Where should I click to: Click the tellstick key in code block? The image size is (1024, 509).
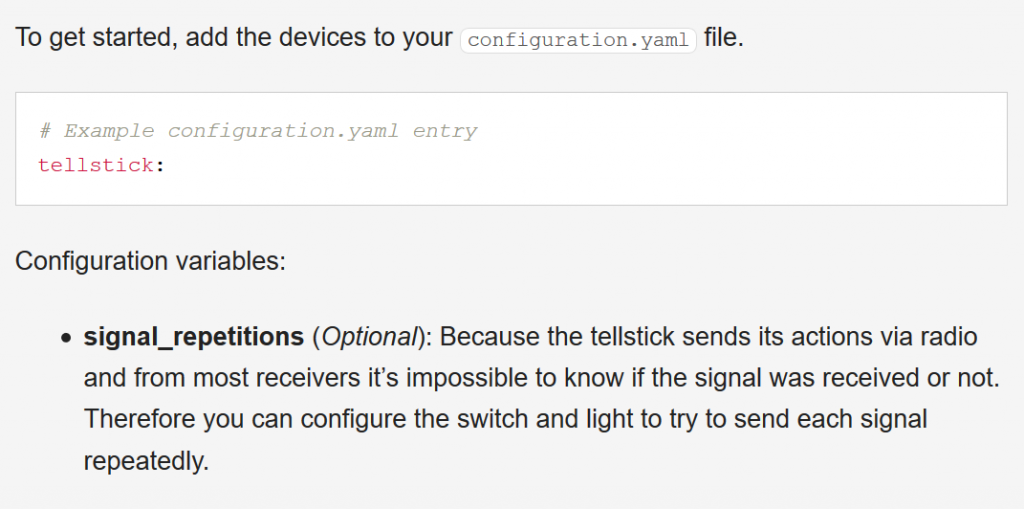coord(96,165)
